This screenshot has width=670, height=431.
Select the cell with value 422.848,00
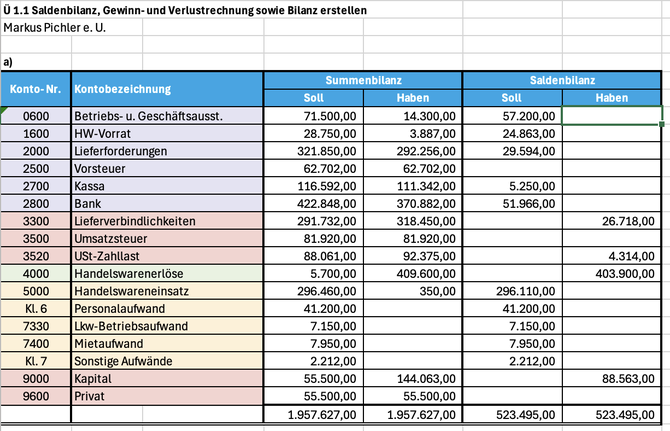tap(318, 203)
